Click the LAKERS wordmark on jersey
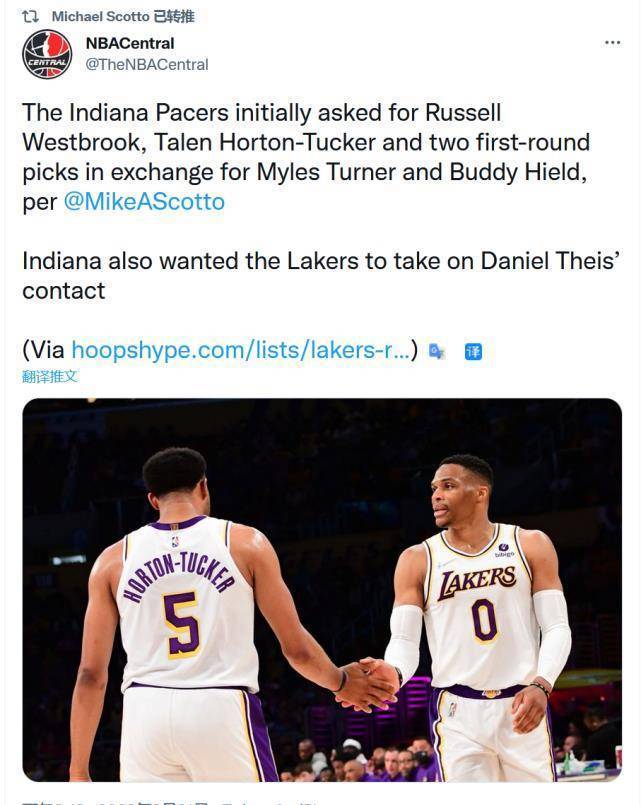 point(477,582)
